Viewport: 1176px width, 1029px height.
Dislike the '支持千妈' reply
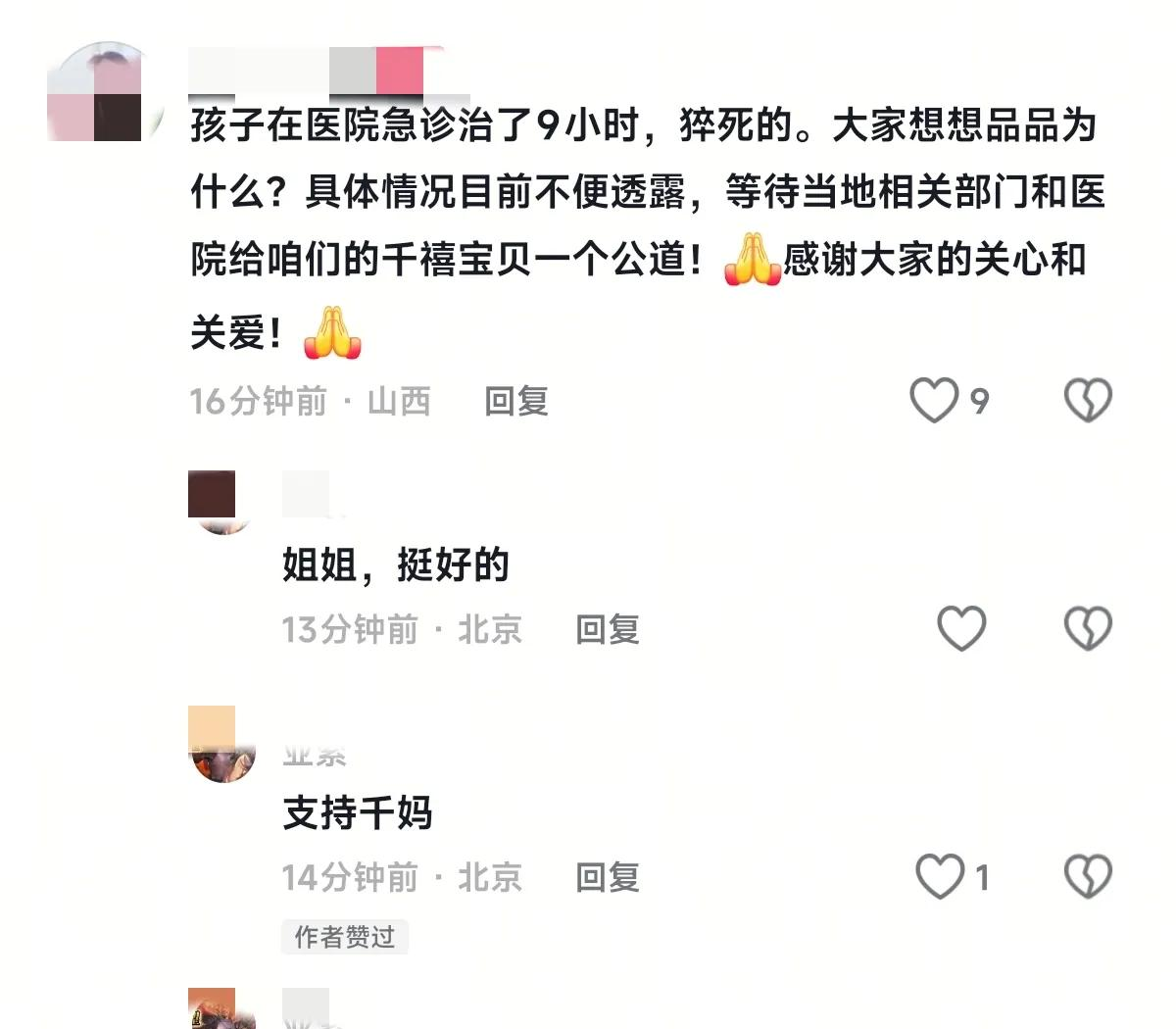(x=1088, y=876)
